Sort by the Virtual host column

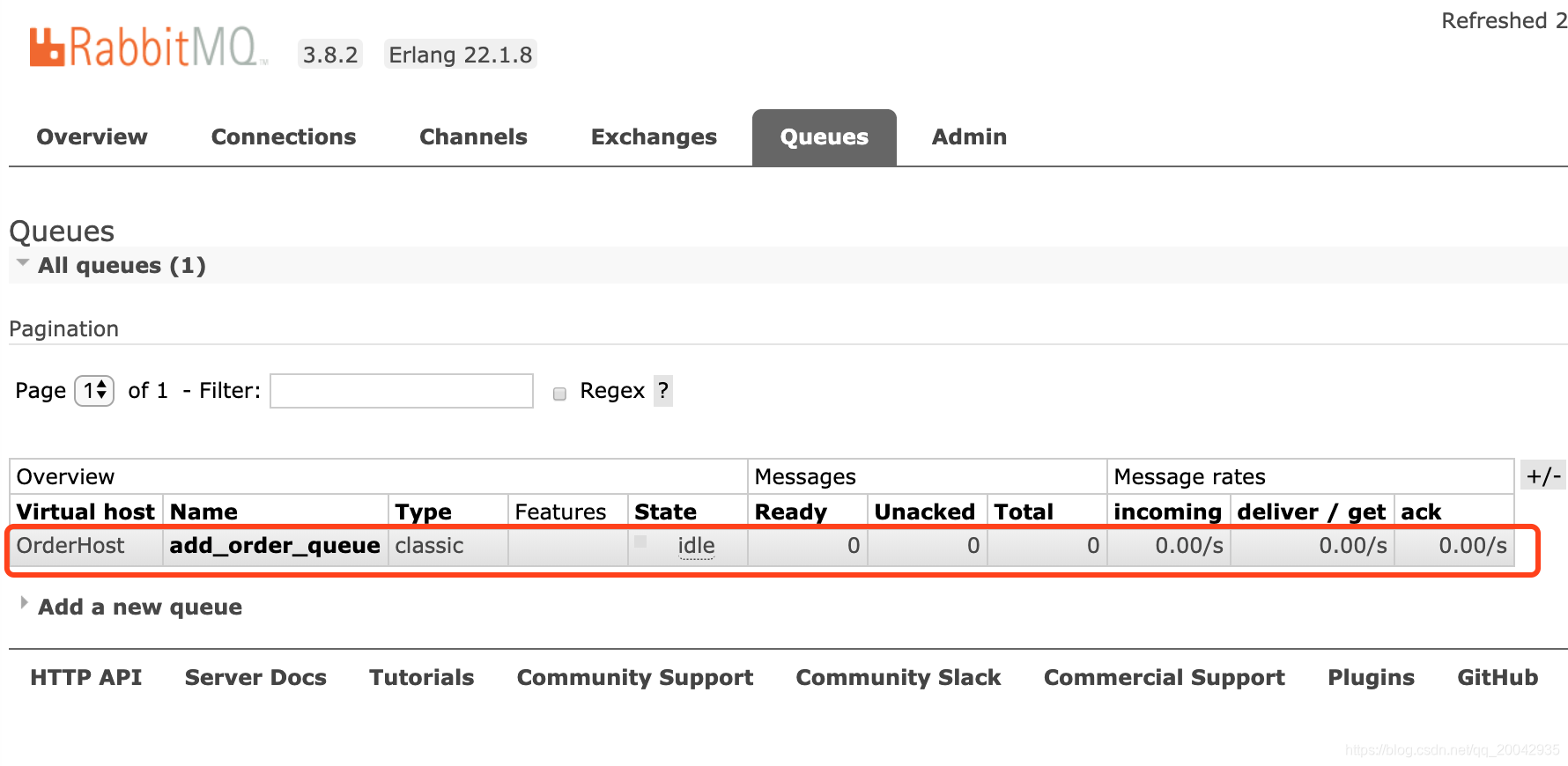click(85, 512)
